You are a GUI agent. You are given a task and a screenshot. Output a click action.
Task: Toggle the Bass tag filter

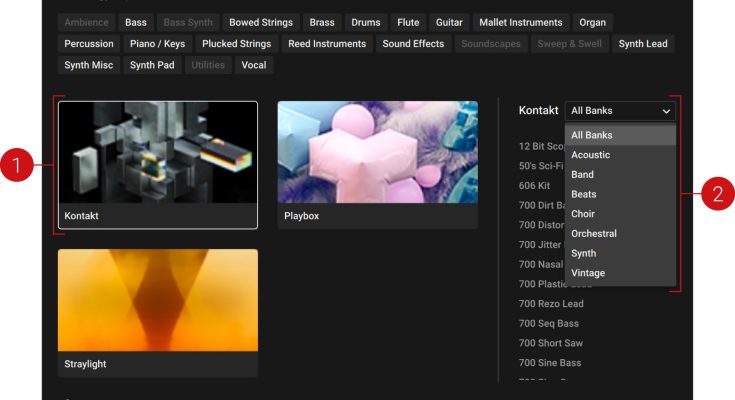135,22
